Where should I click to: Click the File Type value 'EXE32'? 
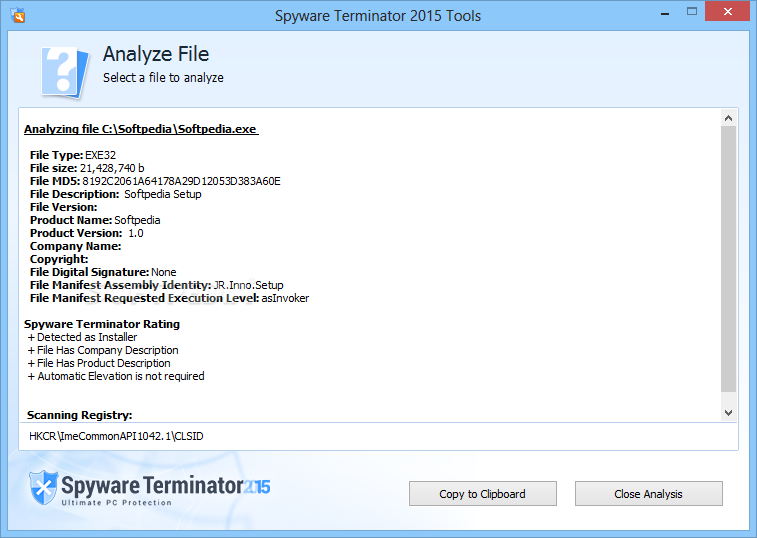tap(100, 155)
